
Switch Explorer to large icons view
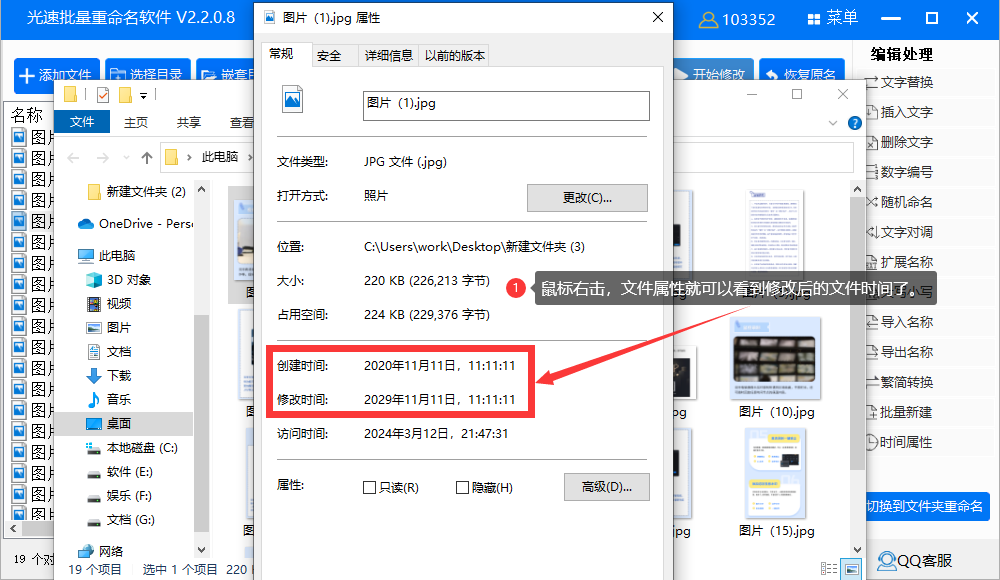coord(851,569)
